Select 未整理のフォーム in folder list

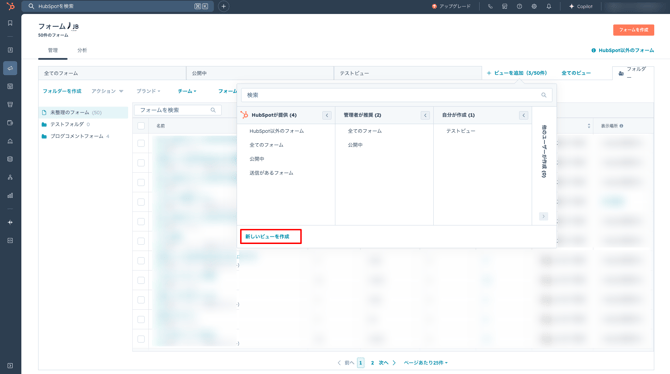[83, 112]
